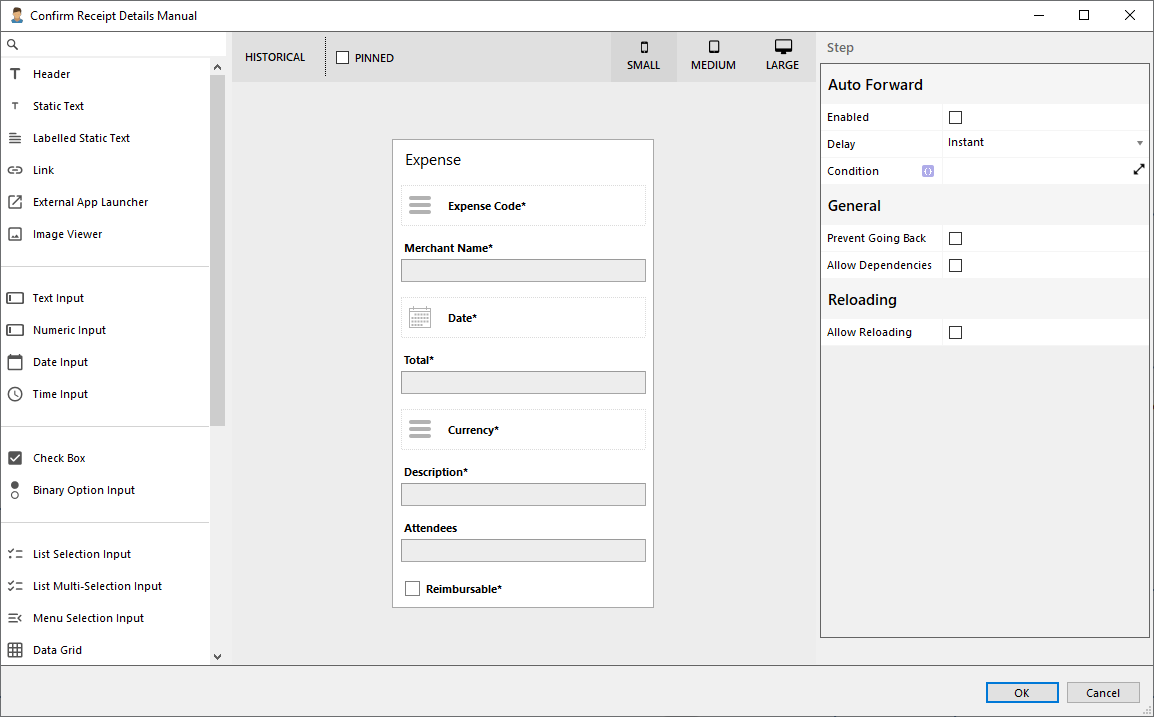This screenshot has width=1154, height=717.
Task: Enable the Auto Forward checkbox
Action: pos(955,117)
